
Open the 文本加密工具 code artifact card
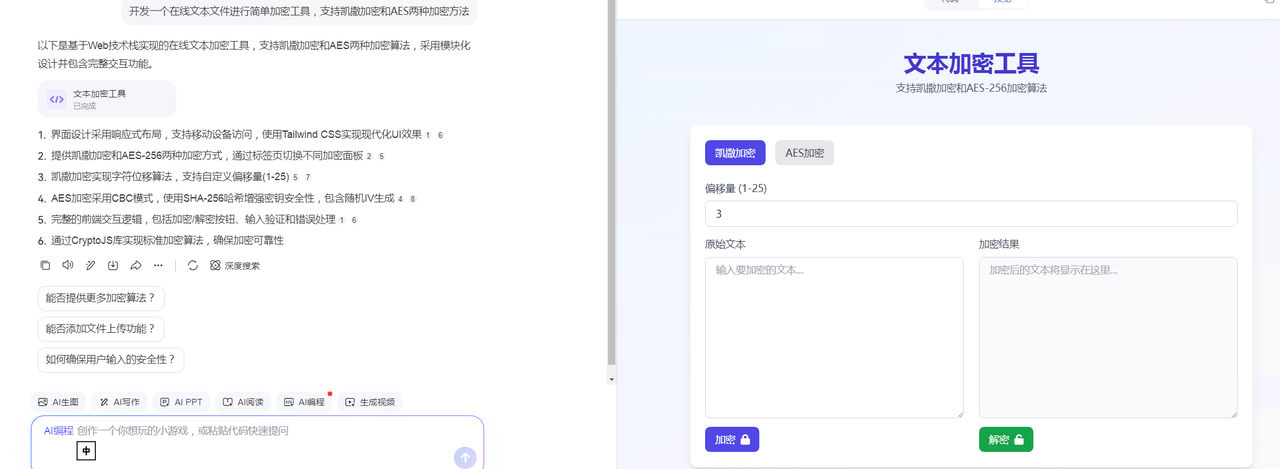click(107, 99)
